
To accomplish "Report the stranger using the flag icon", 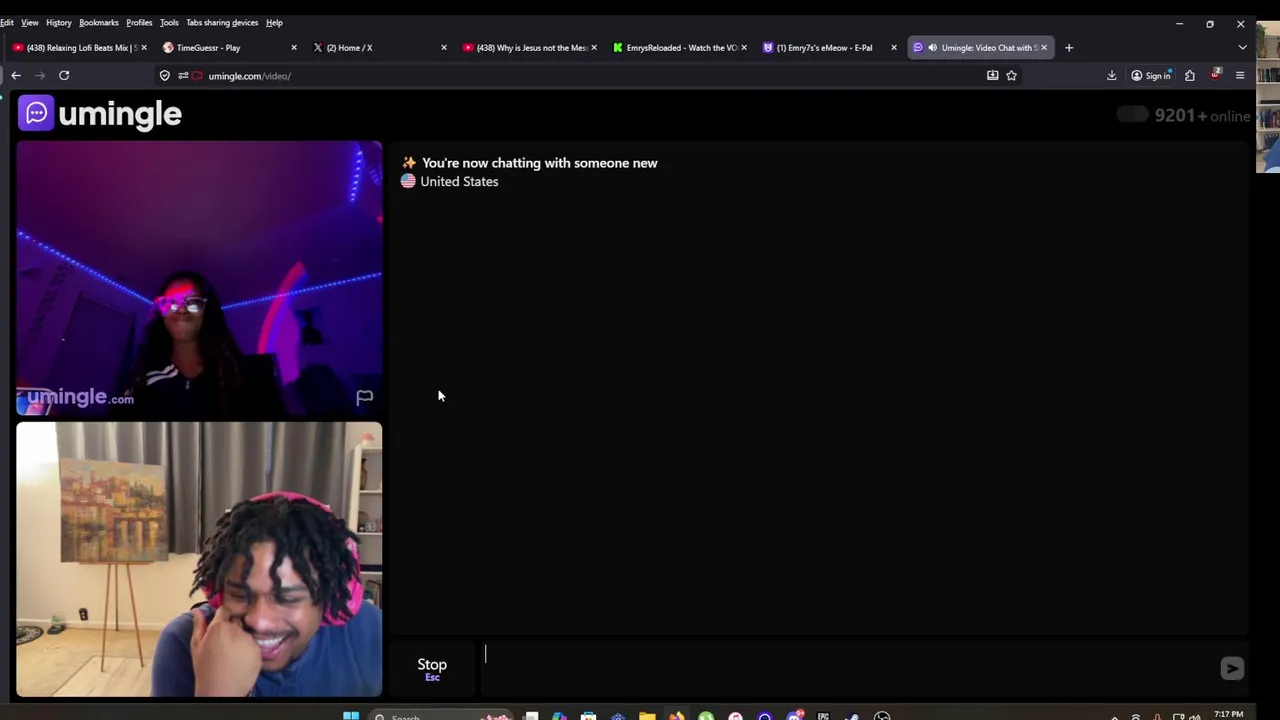I will coord(364,398).
